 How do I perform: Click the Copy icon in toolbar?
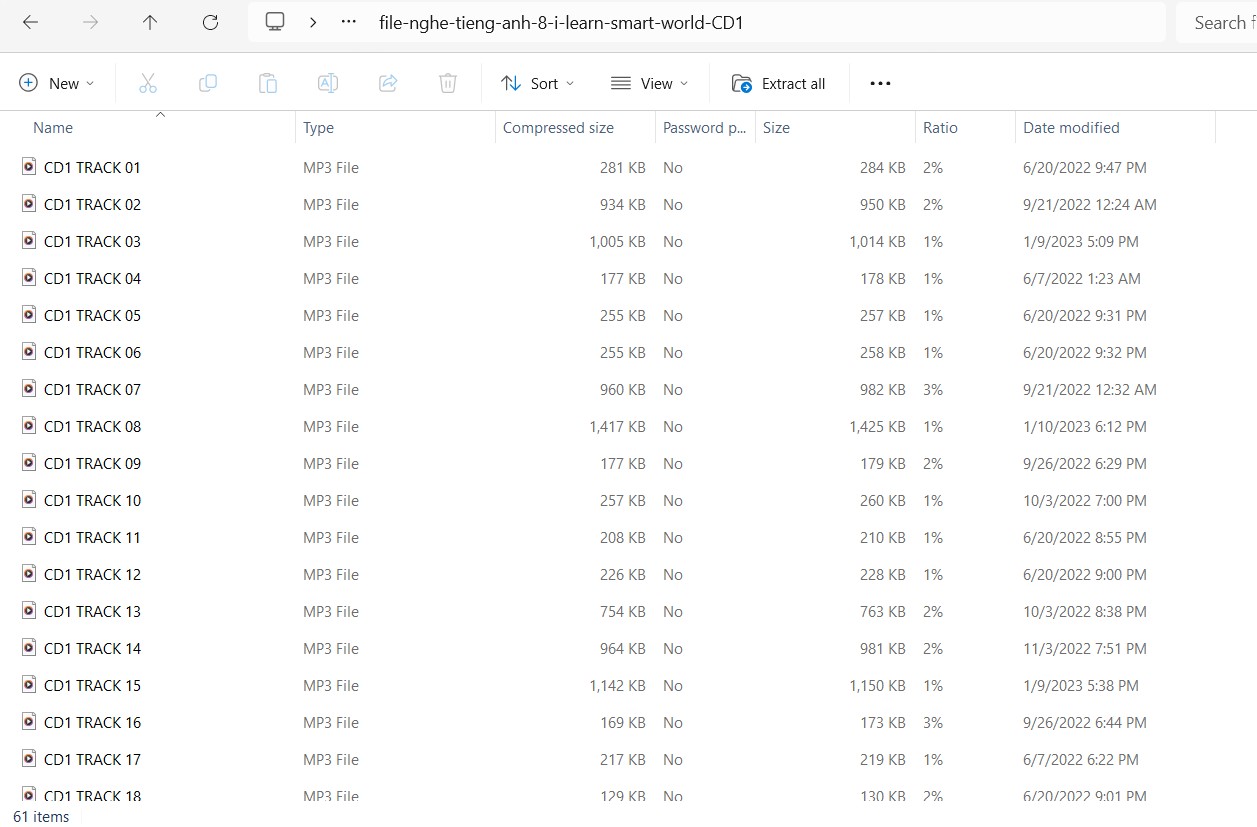[x=208, y=84]
